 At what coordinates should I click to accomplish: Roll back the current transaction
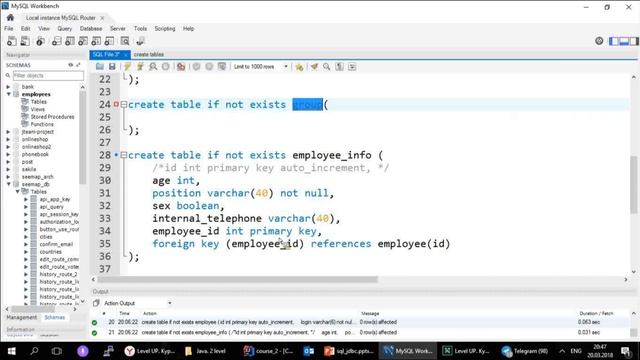(209, 67)
